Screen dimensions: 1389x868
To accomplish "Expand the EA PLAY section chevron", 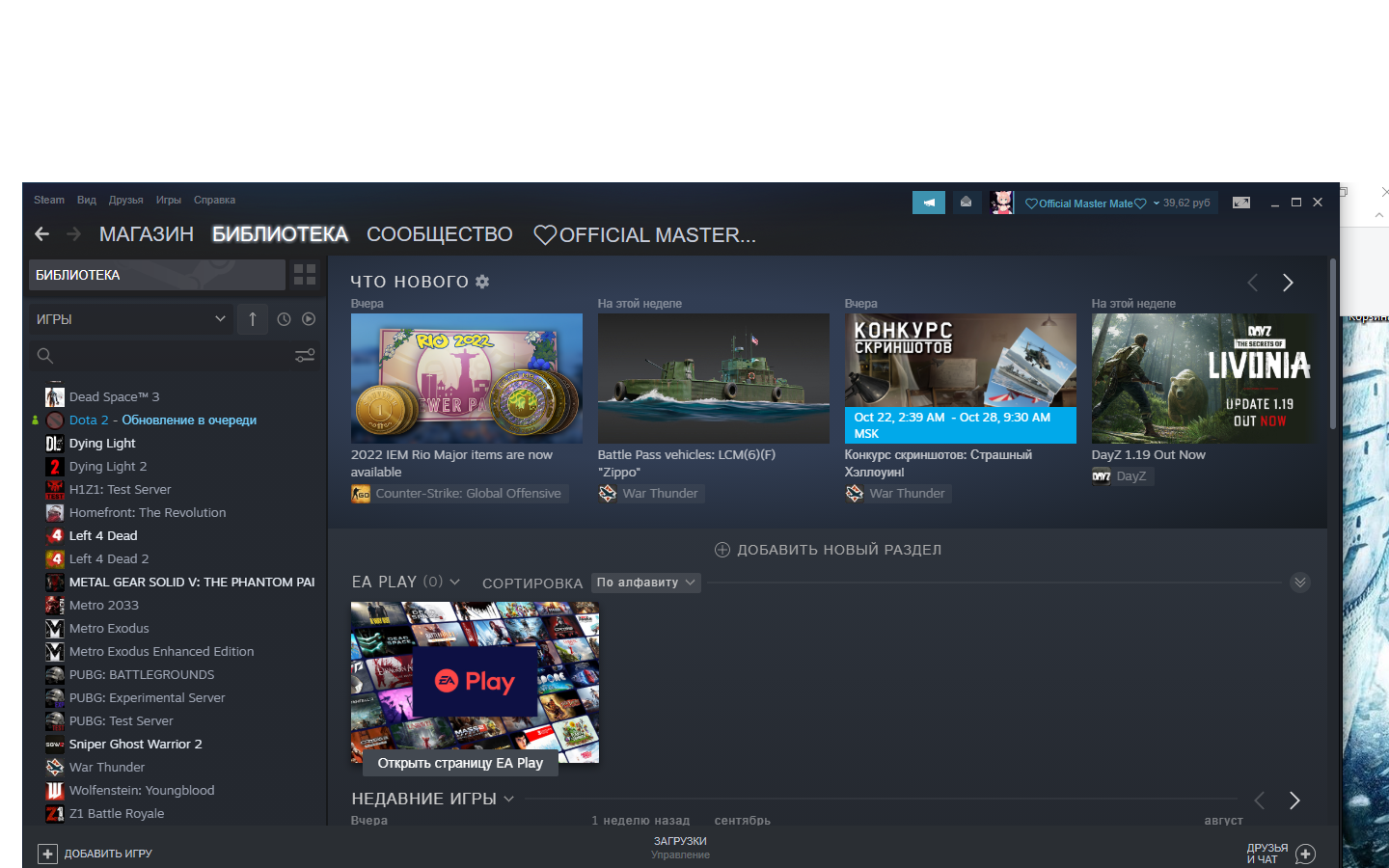I will pos(455,583).
